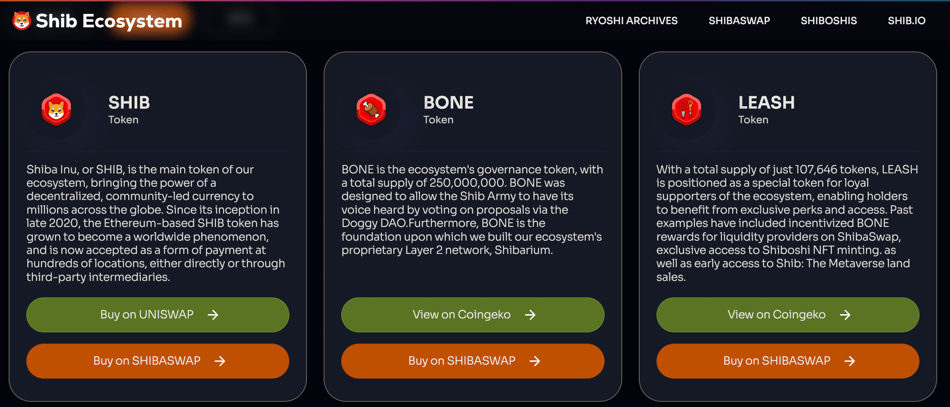Click the Shib Ecosystem title text
The image size is (950, 407).
pyautogui.click(x=109, y=21)
